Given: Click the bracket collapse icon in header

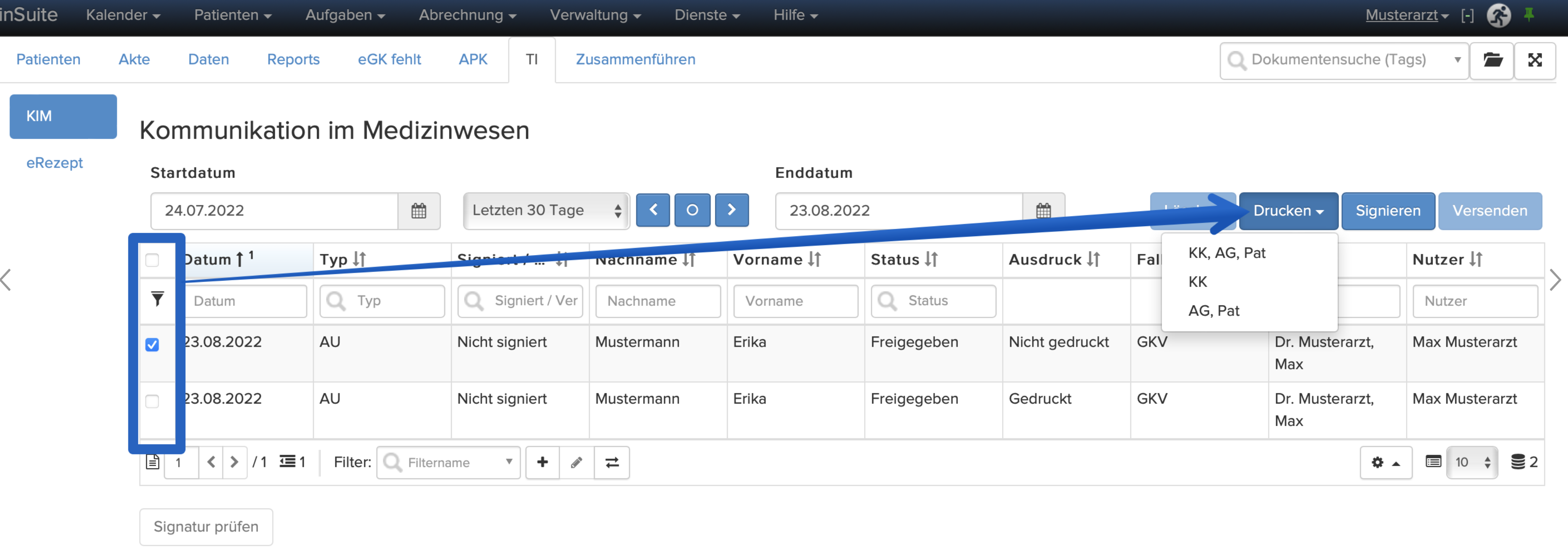Looking at the screenshot, I should click(1468, 15).
